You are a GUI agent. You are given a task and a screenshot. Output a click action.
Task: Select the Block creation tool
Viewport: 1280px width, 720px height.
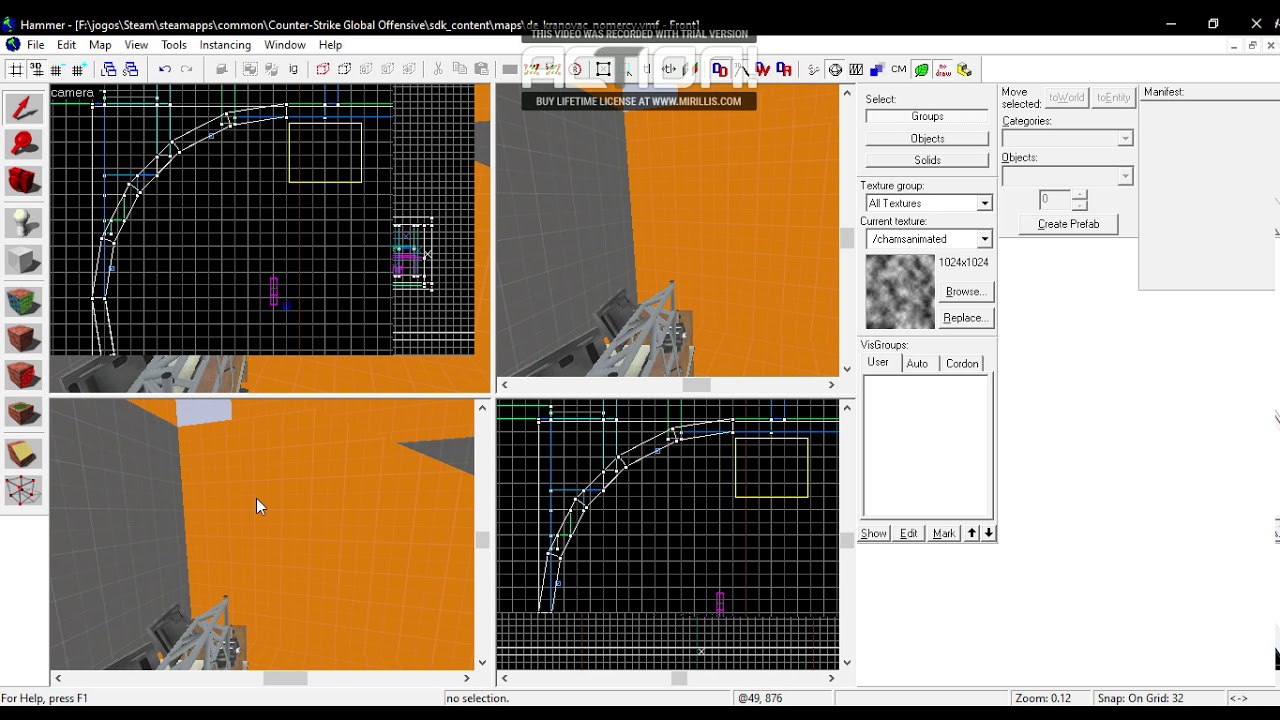point(24,261)
